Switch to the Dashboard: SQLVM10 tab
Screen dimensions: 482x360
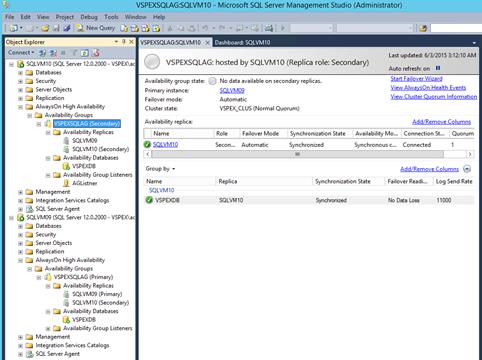[242, 43]
